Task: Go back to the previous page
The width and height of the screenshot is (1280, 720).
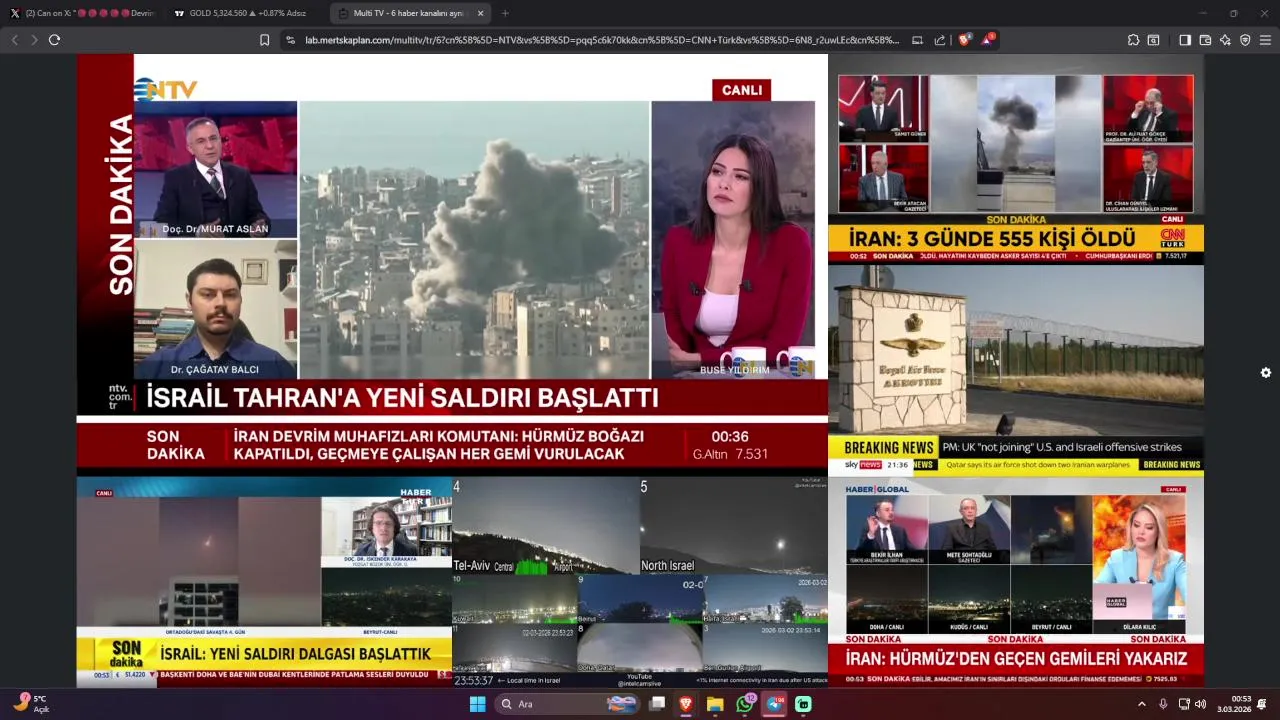Action: [x=14, y=40]
